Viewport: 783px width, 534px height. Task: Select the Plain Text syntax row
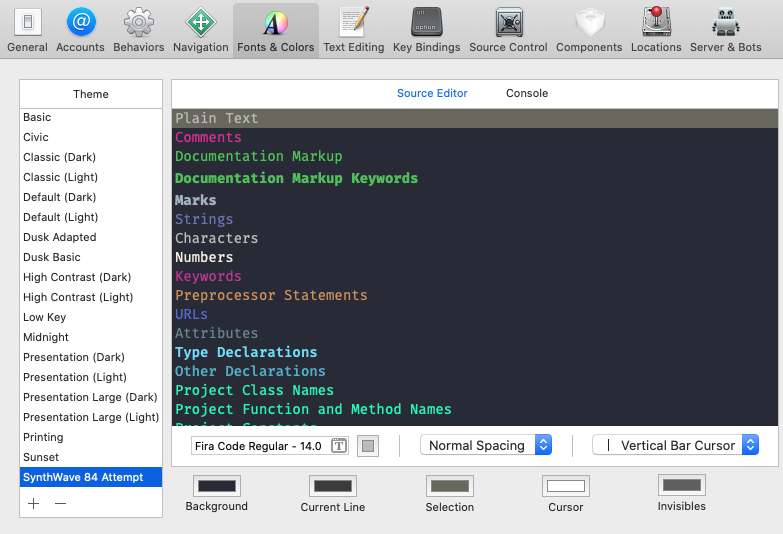475,118
